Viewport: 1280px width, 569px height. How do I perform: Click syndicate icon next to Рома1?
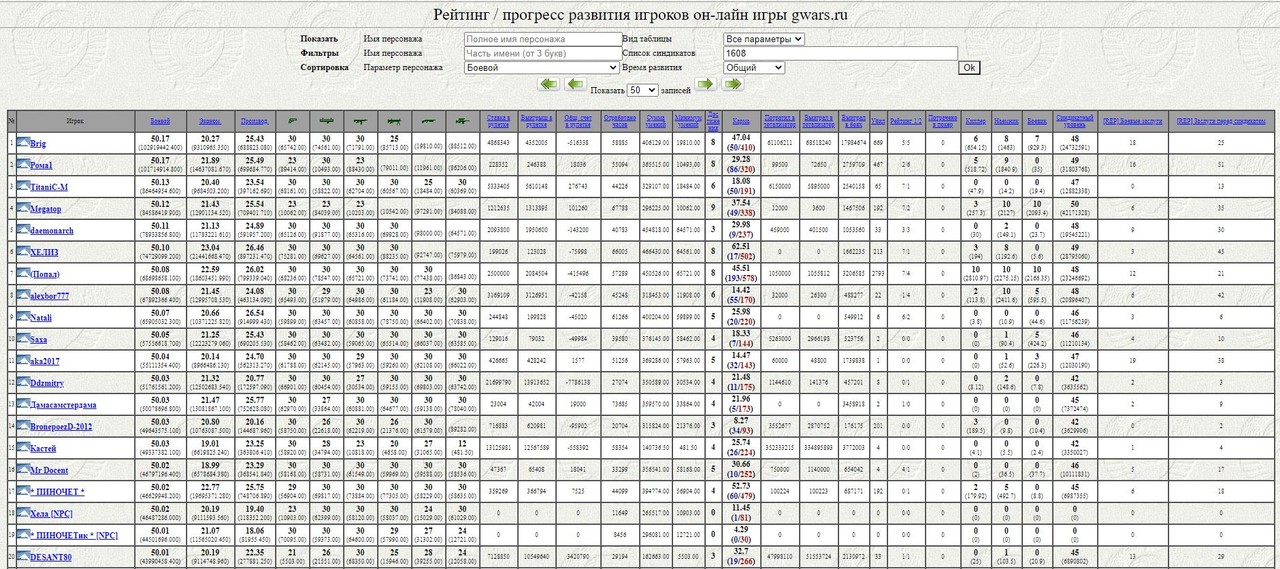point(23,165)
